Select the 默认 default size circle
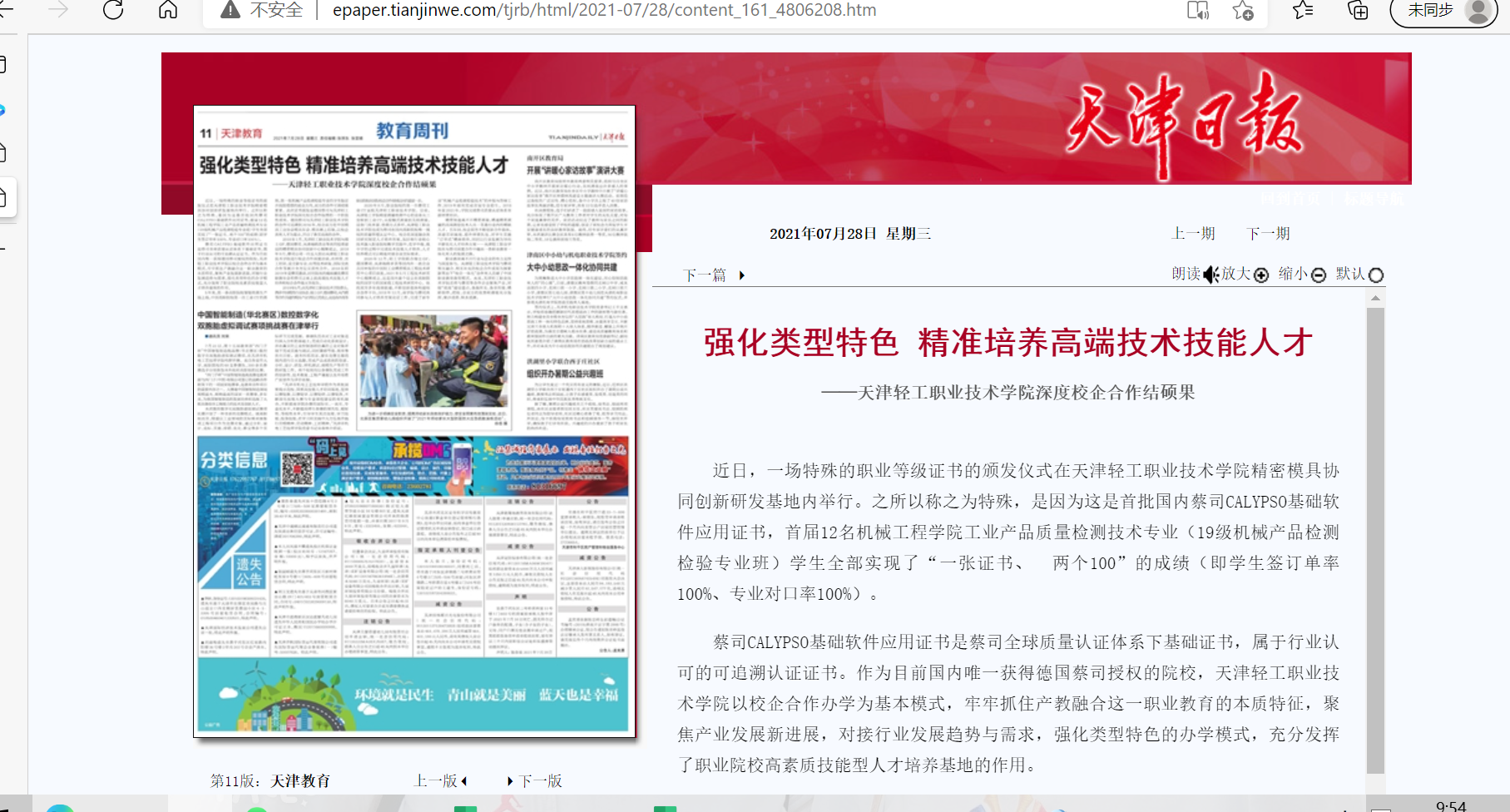 1376,275
